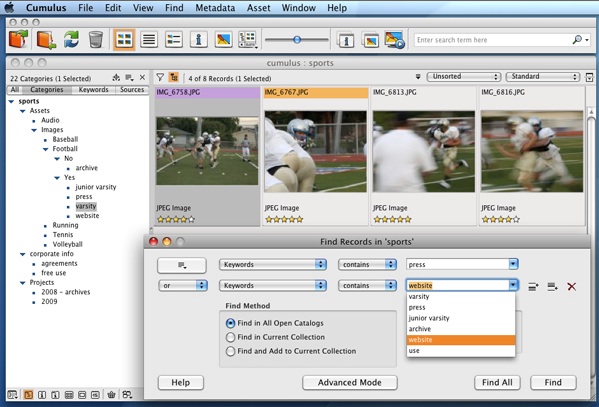Click the add assets icon with green arrow
This screenshot has width=599, height=407.
(x=46, y=40)
